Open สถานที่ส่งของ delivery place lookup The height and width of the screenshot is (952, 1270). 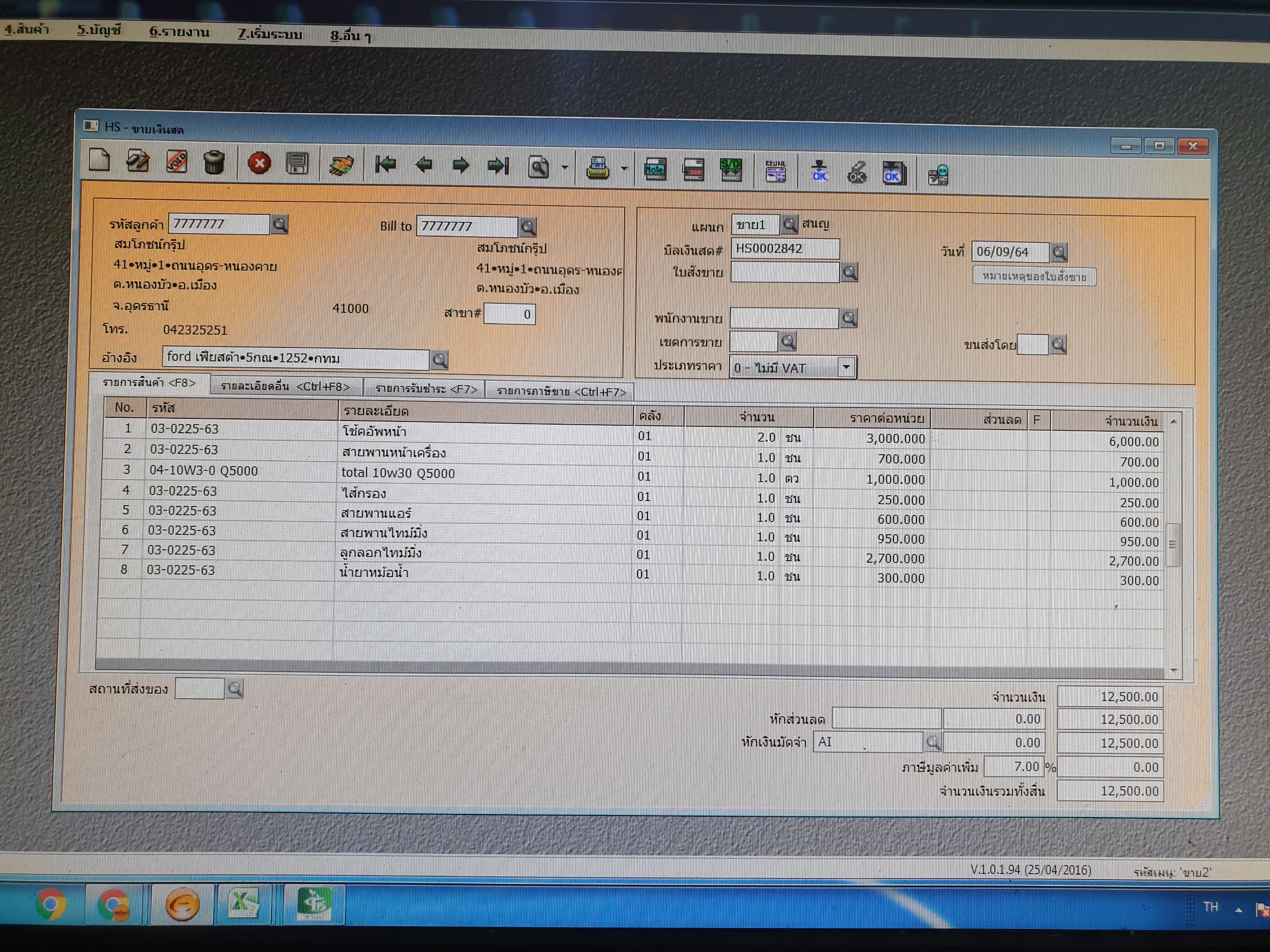click(x=235, y=688)
